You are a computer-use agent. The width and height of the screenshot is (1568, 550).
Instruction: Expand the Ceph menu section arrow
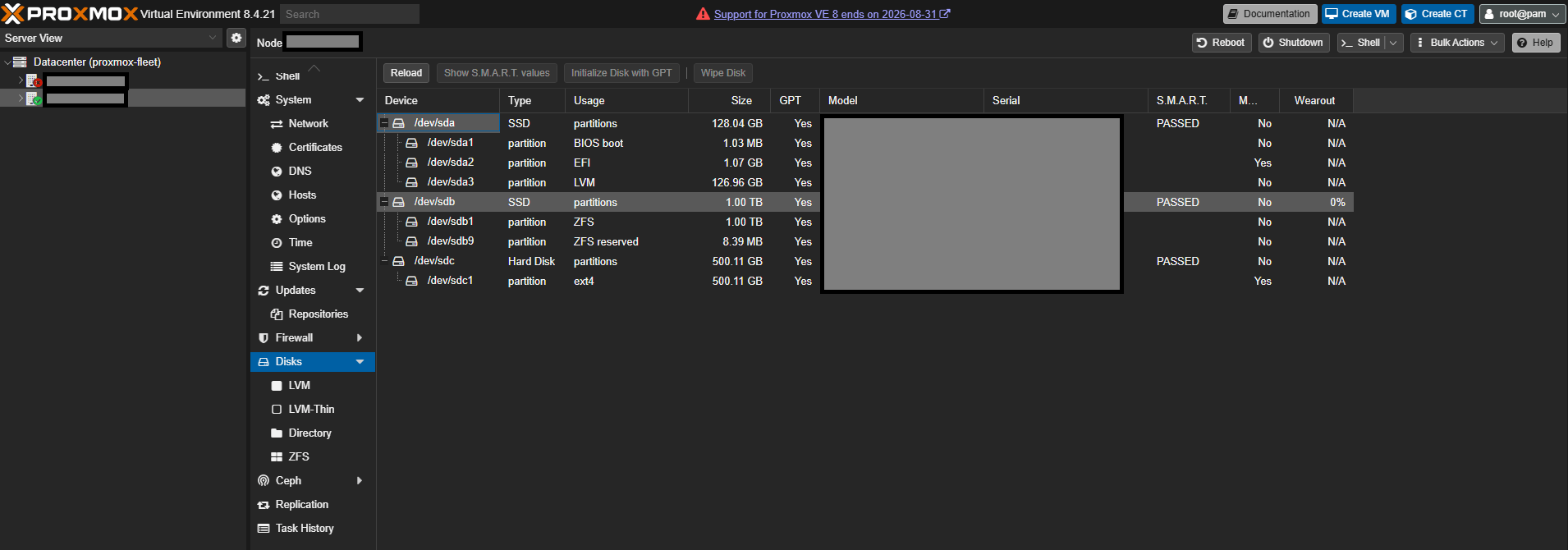(360, 480)
